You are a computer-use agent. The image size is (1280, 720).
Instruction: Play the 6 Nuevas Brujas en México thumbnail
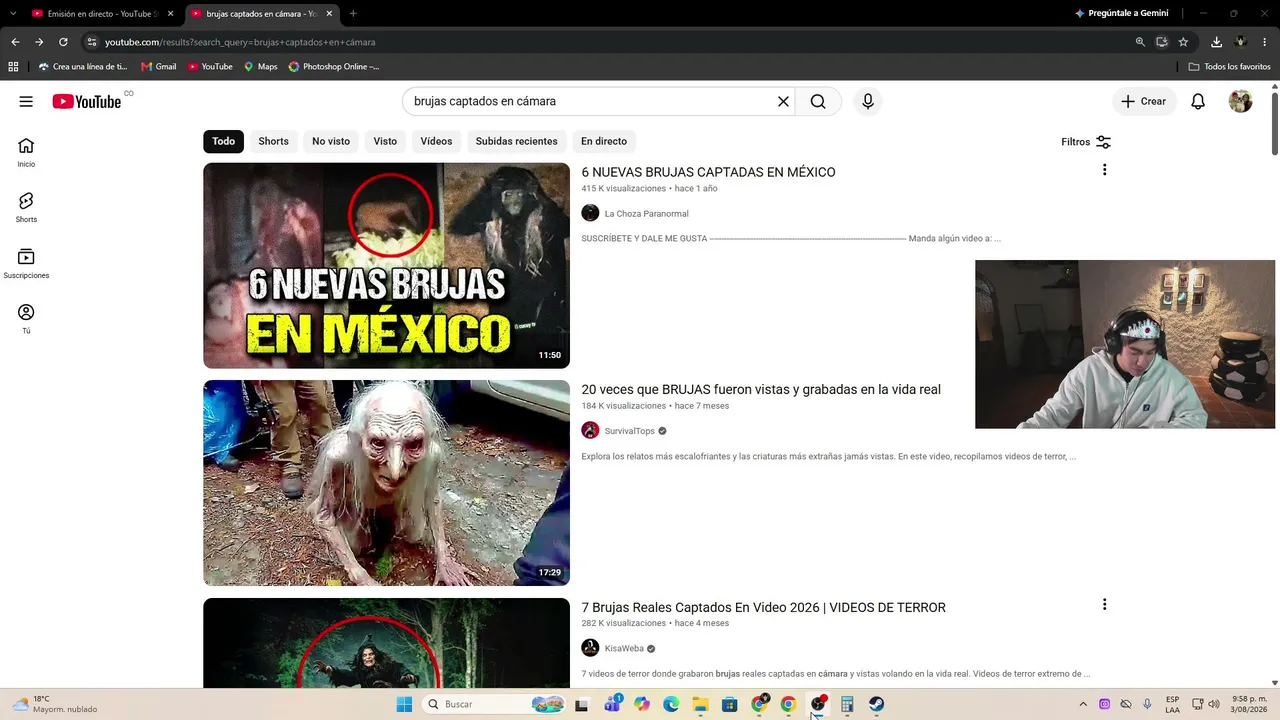386,266
